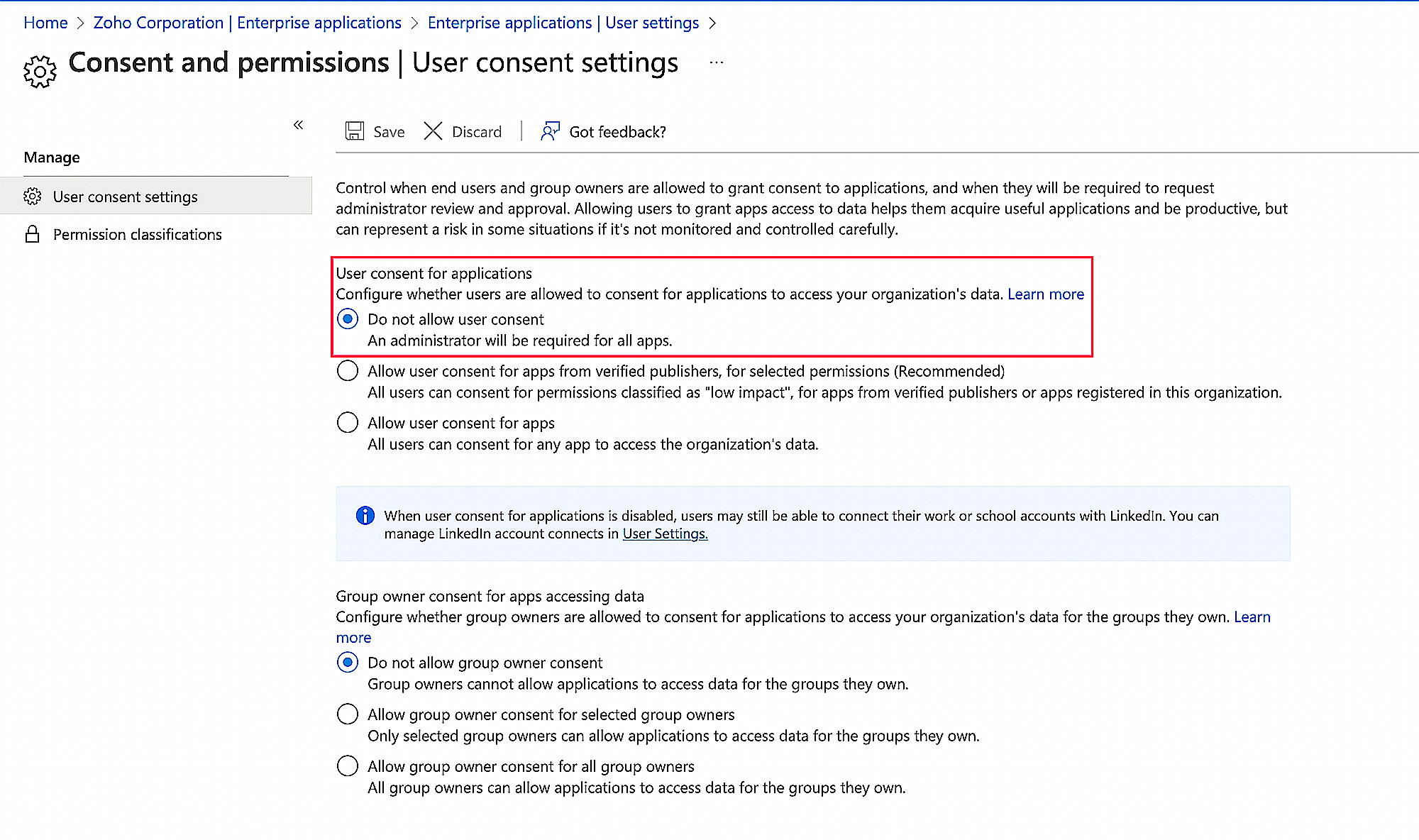
Task: Open the more options ellipsis near title
Action: click(x=717, y=62)
